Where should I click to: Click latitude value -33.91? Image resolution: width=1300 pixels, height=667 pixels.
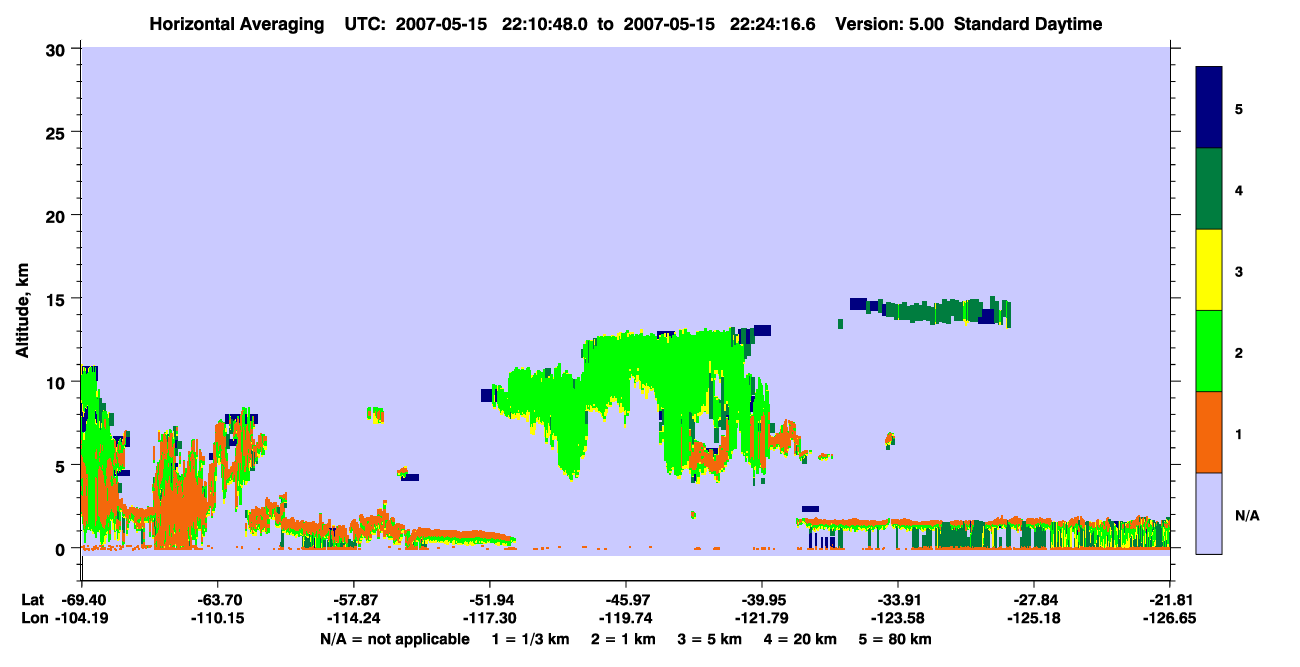(x=898, y=600)
